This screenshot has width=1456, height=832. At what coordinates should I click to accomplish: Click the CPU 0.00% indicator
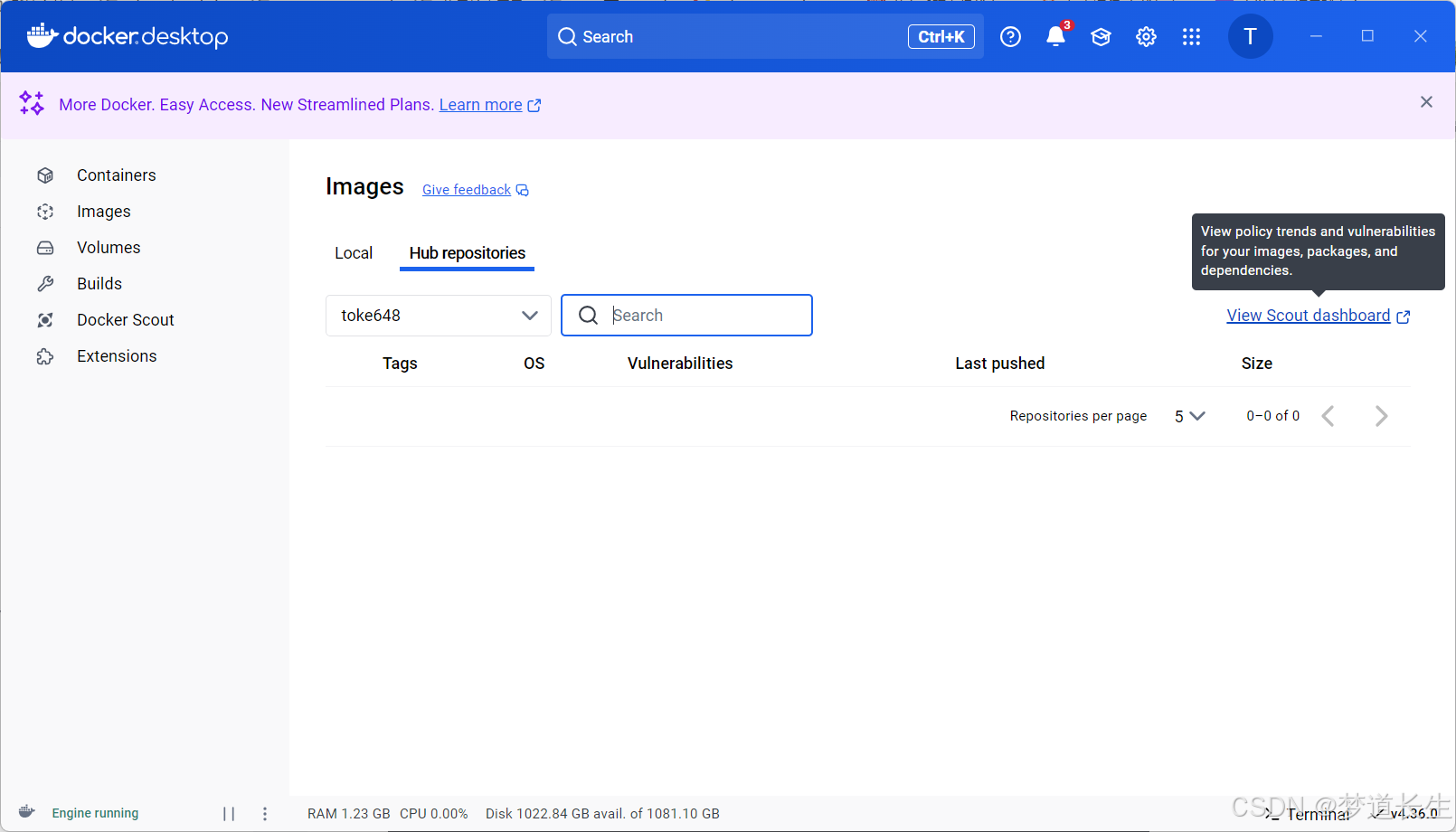(x=433, y=814)
